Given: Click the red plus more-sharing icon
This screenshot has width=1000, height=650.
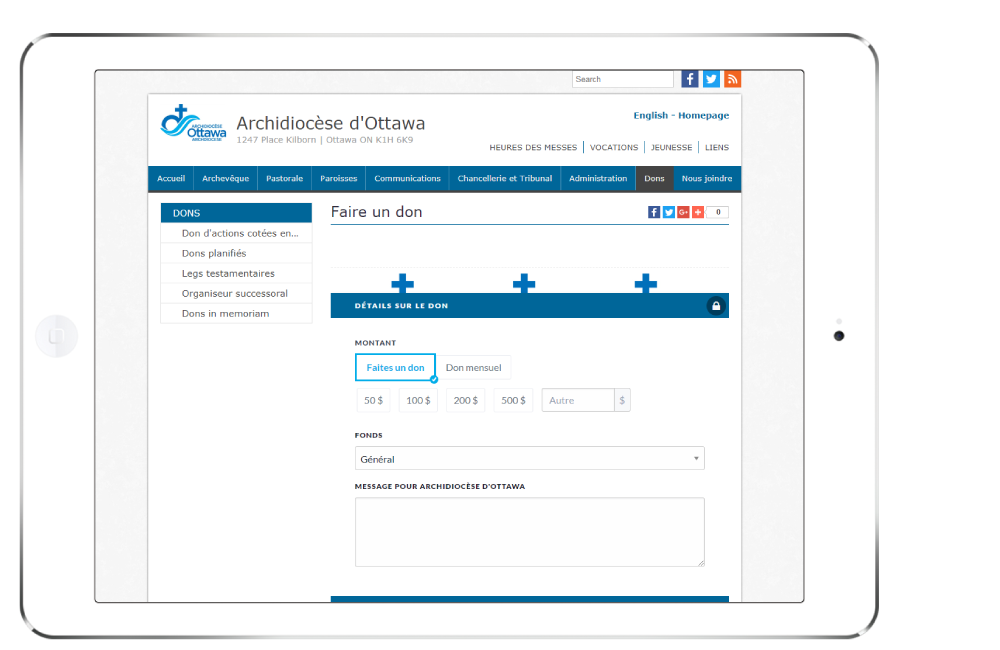Looking at the screenshot, I should point(697,212).
